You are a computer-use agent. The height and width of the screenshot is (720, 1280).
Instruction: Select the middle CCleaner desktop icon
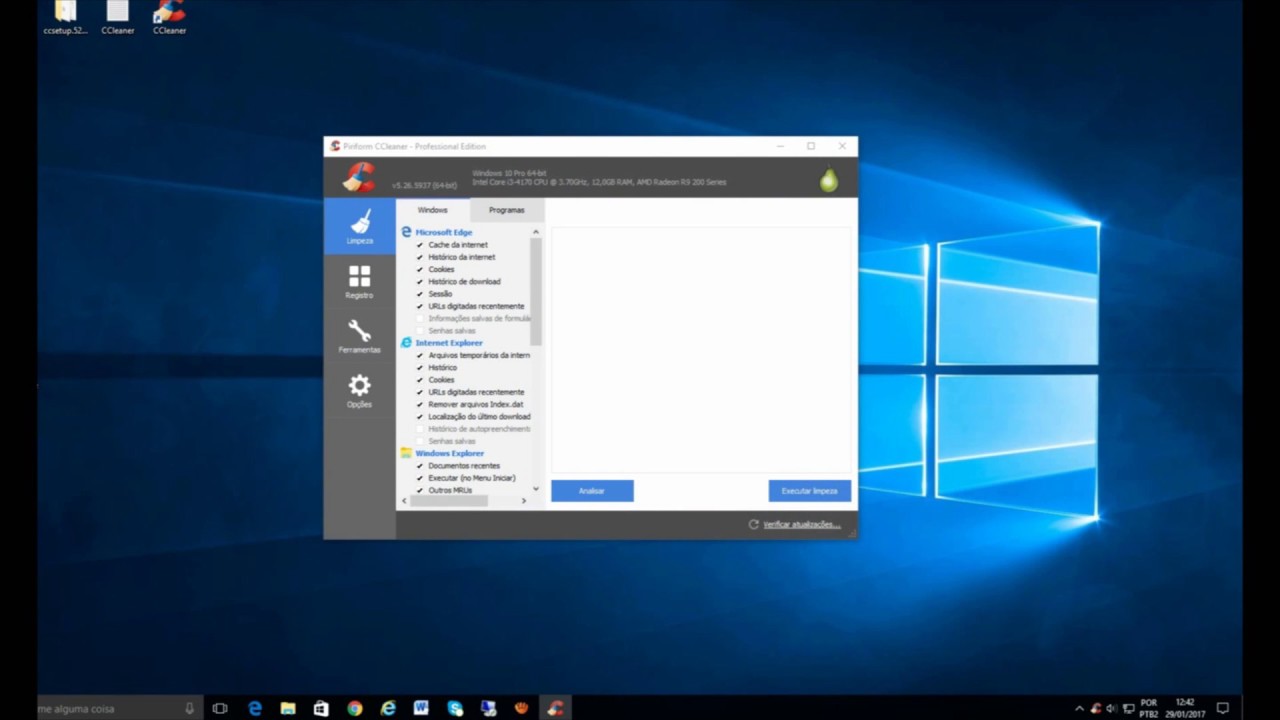click(x=117, y=18)
